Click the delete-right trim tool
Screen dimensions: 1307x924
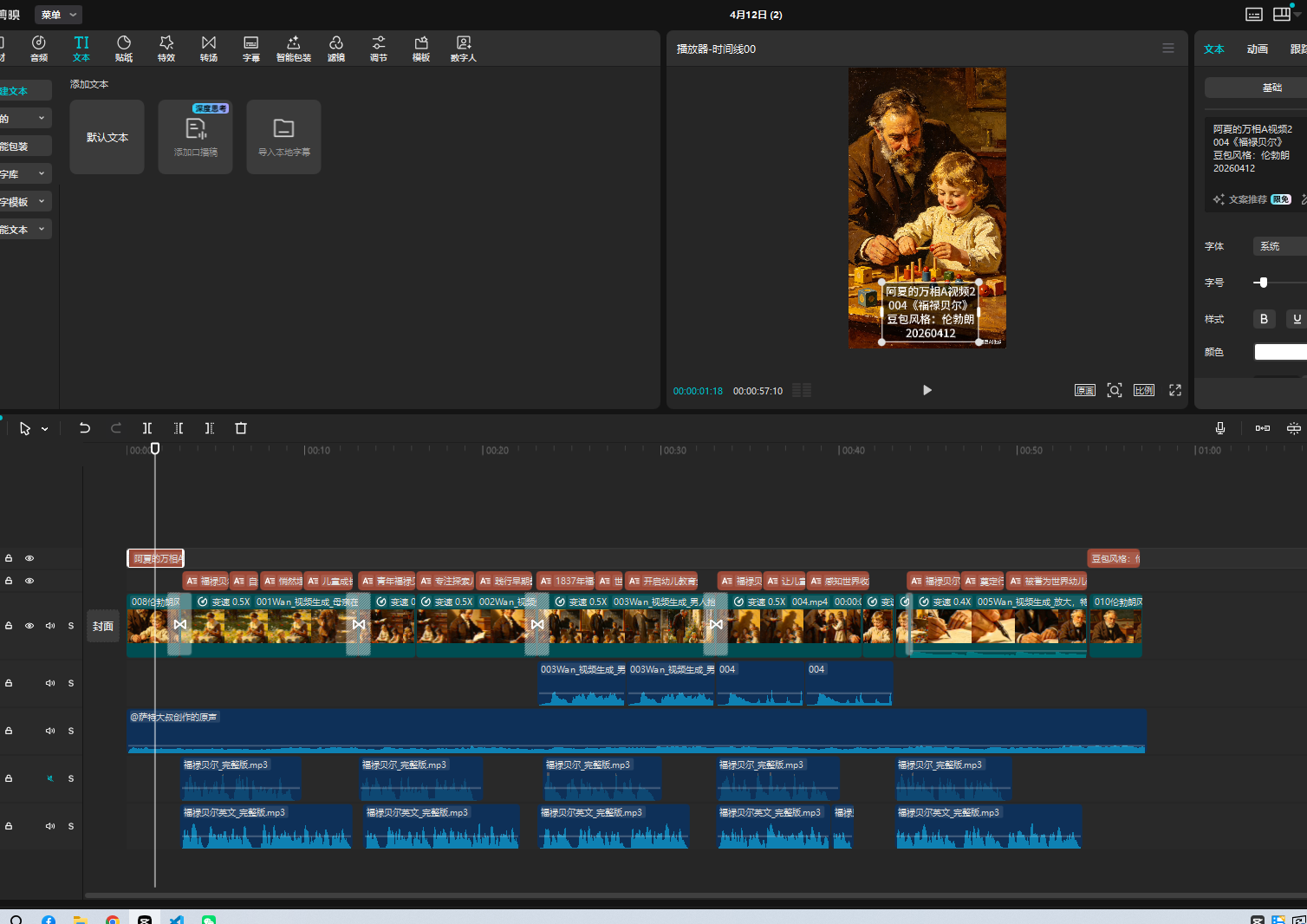(210, 428)
